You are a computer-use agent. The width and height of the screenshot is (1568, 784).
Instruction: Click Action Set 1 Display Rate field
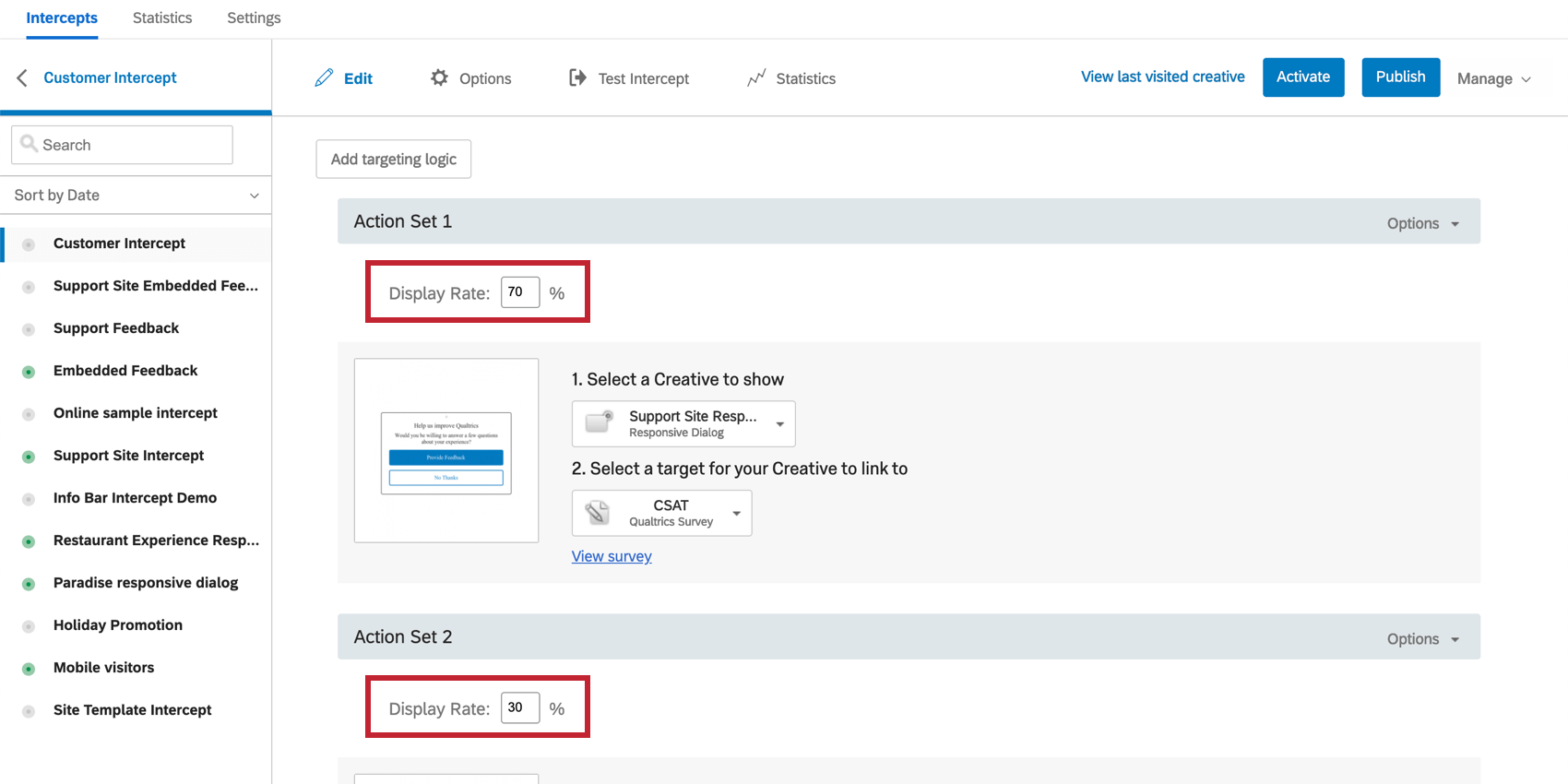tap(519, 292)
